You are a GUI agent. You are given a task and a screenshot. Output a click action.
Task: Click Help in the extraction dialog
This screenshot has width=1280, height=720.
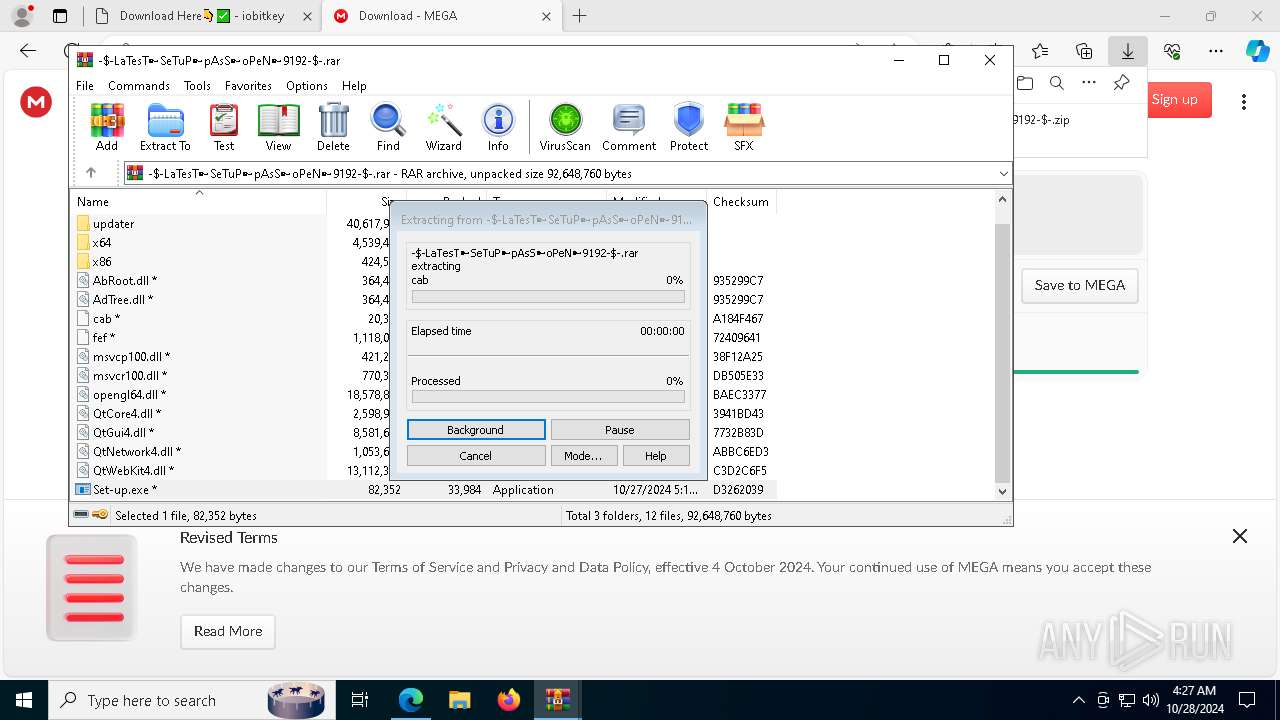coord(656,456)
